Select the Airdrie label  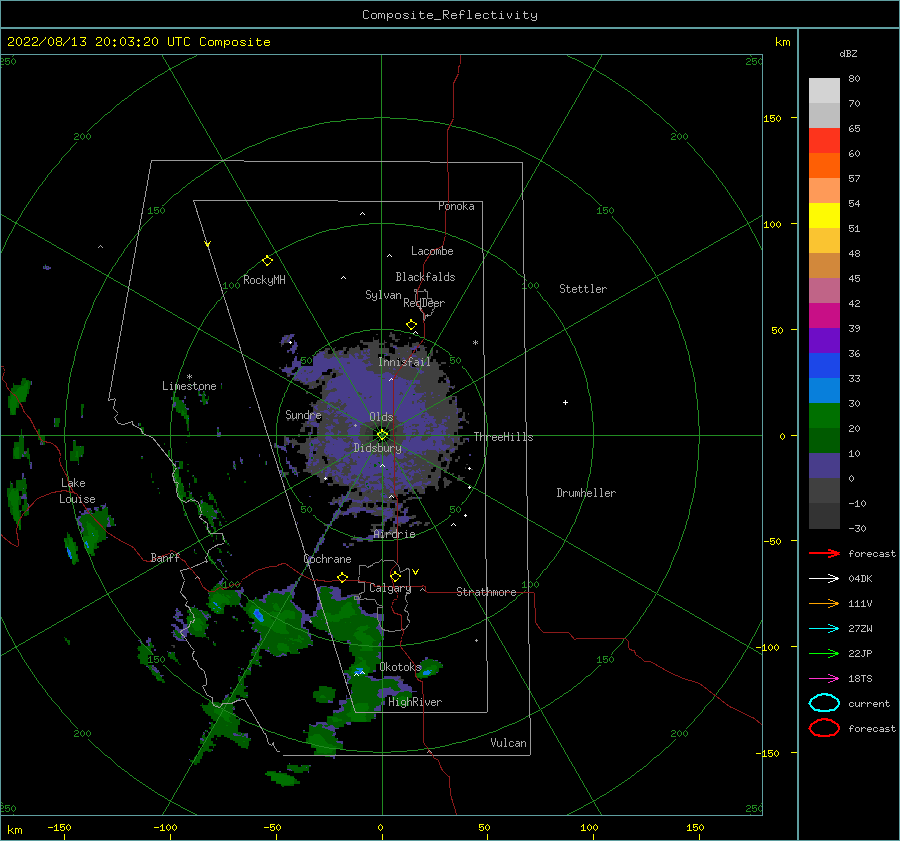click(394, 534)
